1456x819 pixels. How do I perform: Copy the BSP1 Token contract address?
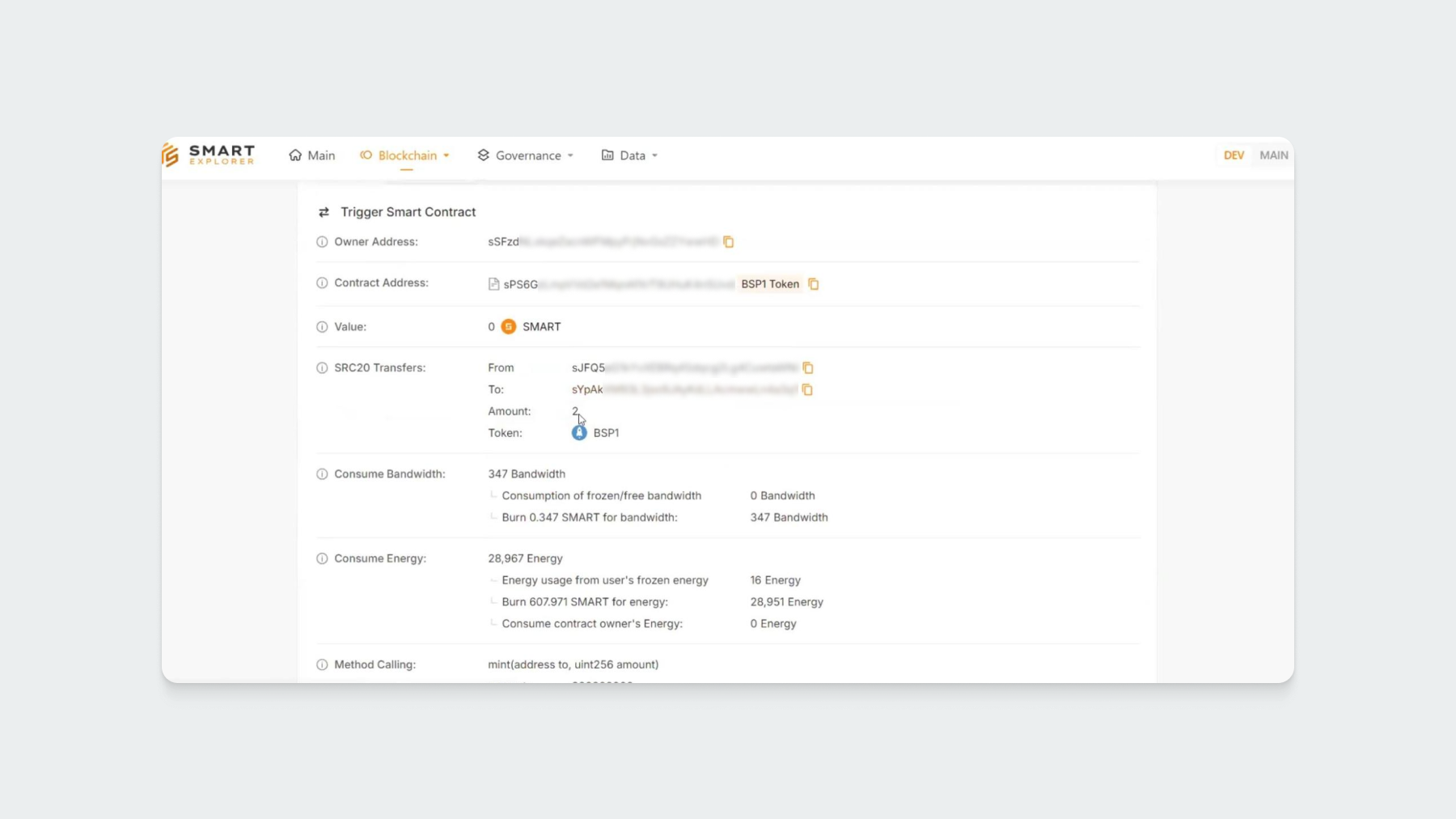coord(814,284)
